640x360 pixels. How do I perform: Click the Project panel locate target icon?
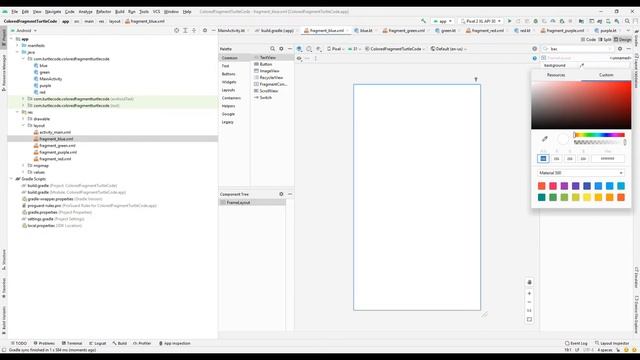tap(176, 31)
